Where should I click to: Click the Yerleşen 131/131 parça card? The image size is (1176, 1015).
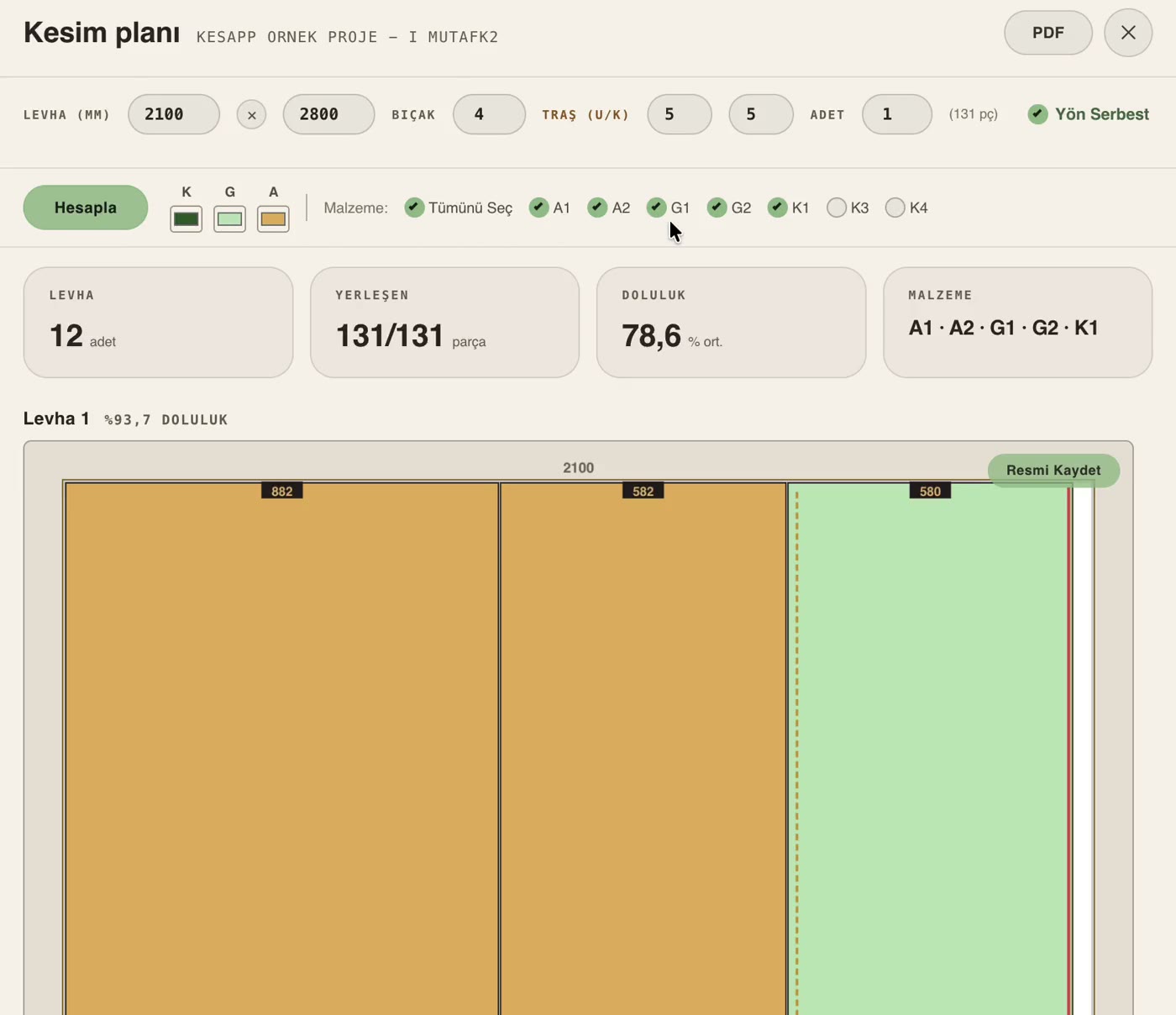(x=444, y=323)
